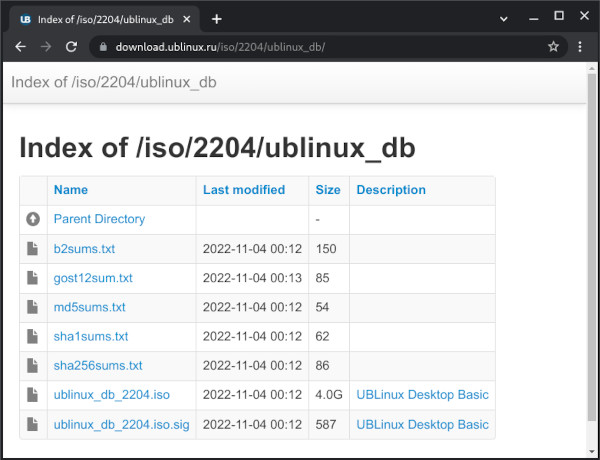Click the file icon beside b2sums.txt
600x460 pixels.
click(33, 249)
